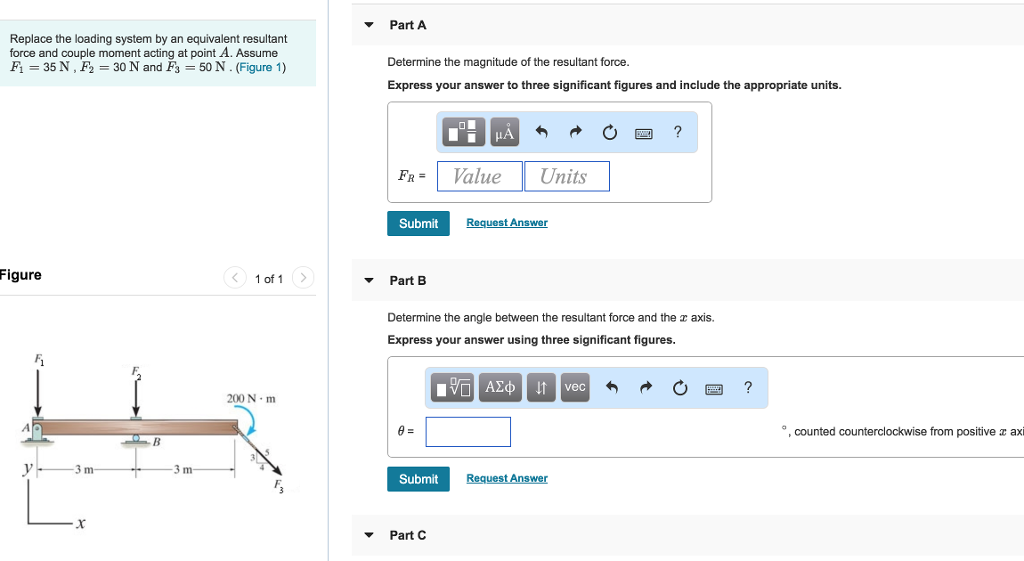
Task: Open the Figure 1 link in problem text
Action: tap(261, 67)
